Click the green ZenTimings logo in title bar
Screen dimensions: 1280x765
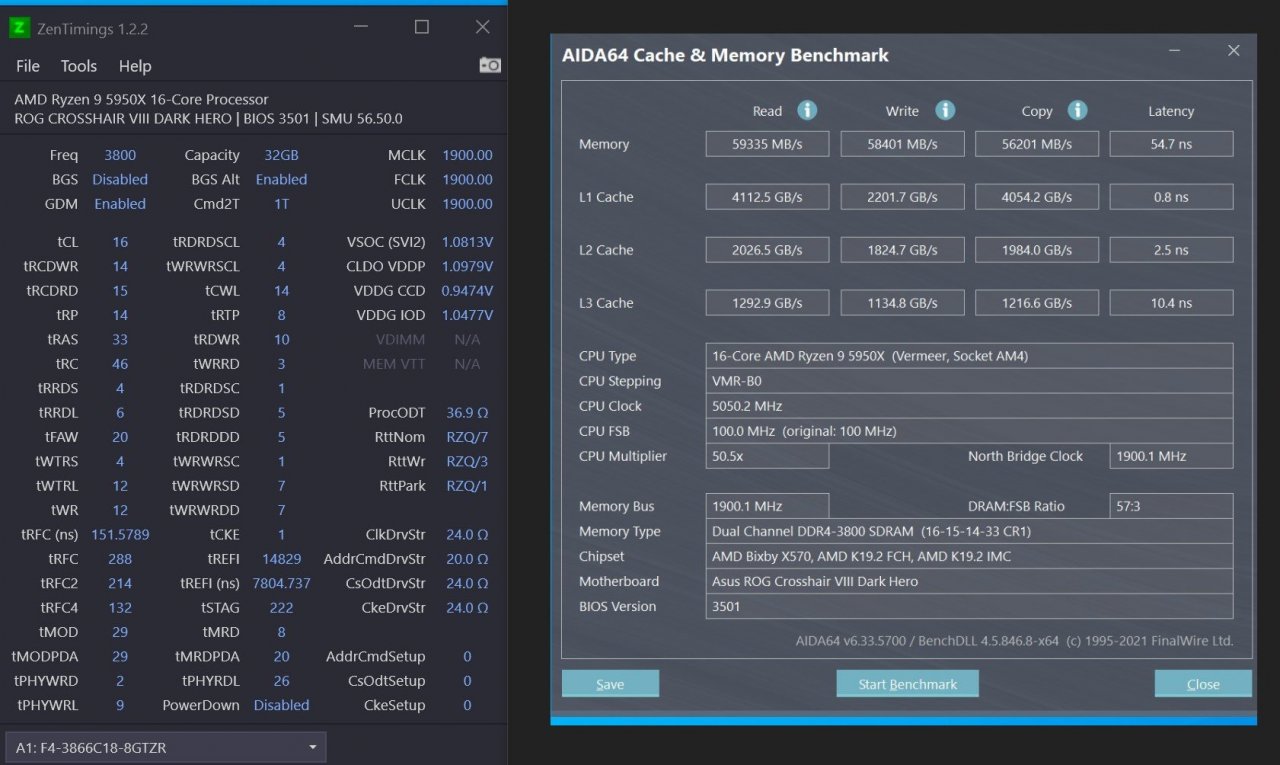click(x=19, y=28)
